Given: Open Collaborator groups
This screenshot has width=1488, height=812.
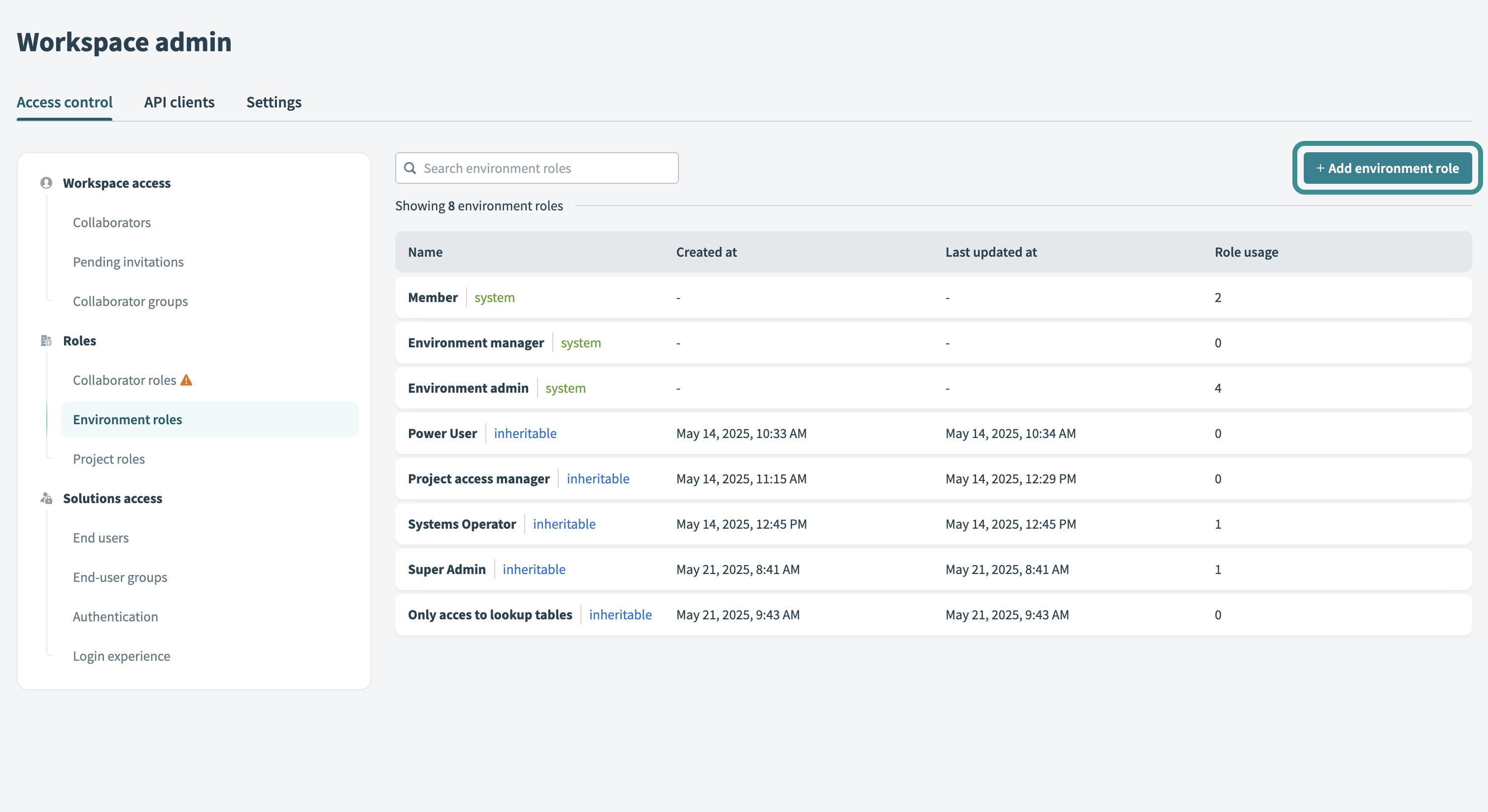Looking at the screenshot, I should point(130,301).
